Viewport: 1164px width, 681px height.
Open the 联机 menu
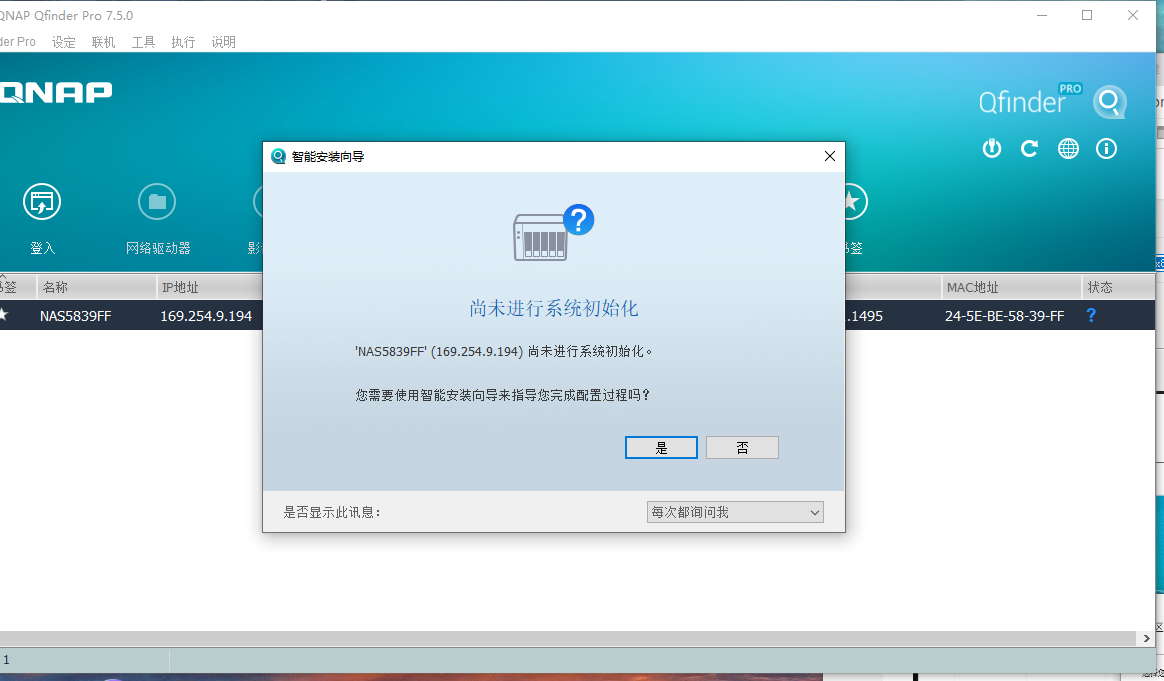tap(103, 42)
